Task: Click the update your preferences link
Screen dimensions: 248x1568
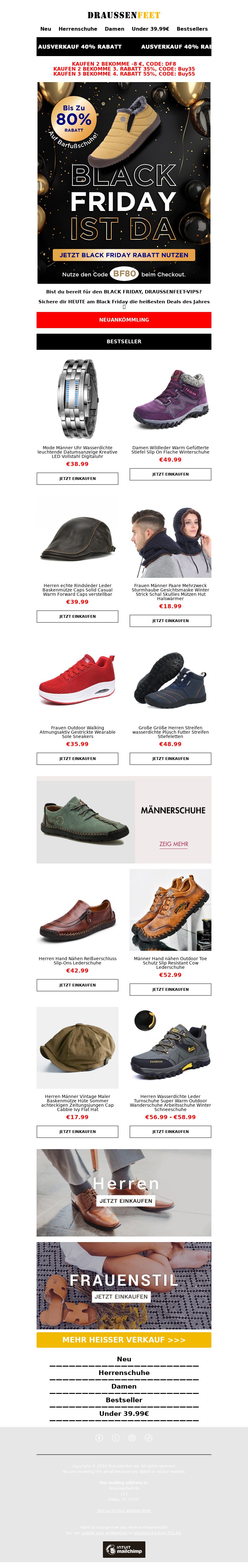Action: click(104, 1533)
